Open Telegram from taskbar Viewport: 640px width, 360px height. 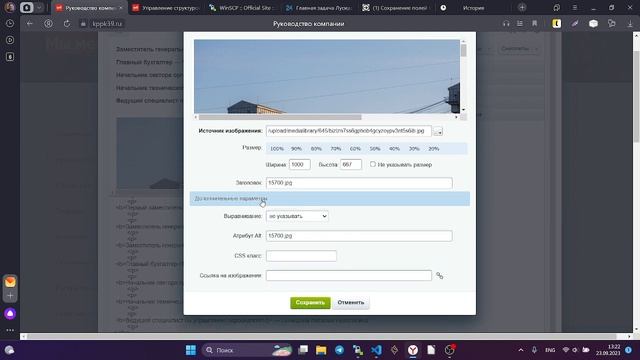coord(340,350)
